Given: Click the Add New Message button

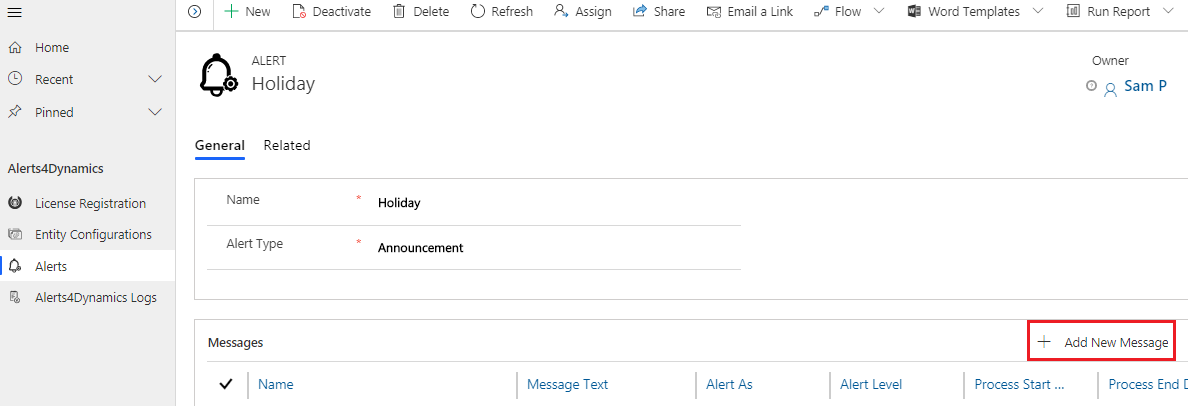Looking at the screenshot, I should click(x=1102, y=342).
